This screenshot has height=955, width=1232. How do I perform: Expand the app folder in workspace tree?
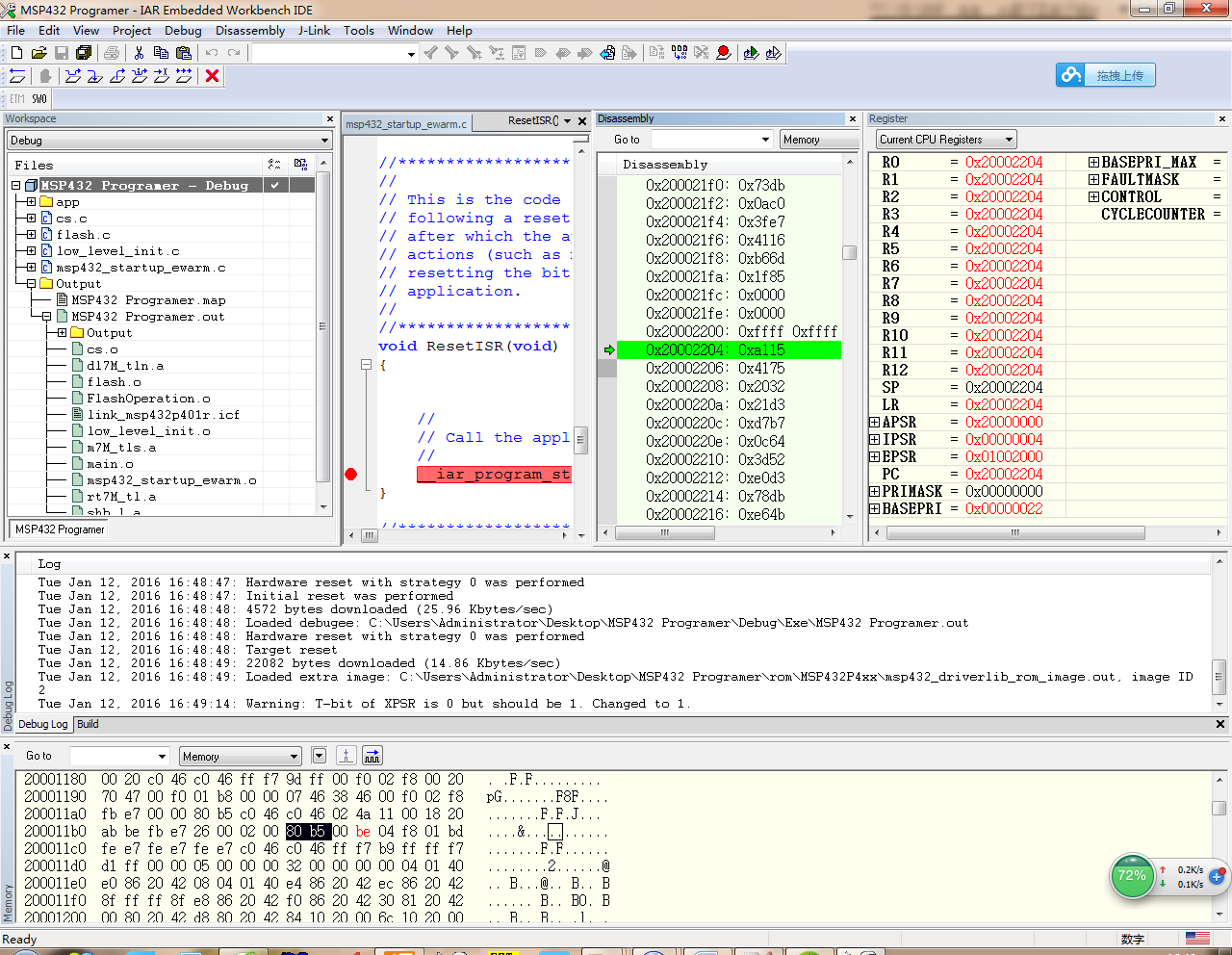point(32,202)
